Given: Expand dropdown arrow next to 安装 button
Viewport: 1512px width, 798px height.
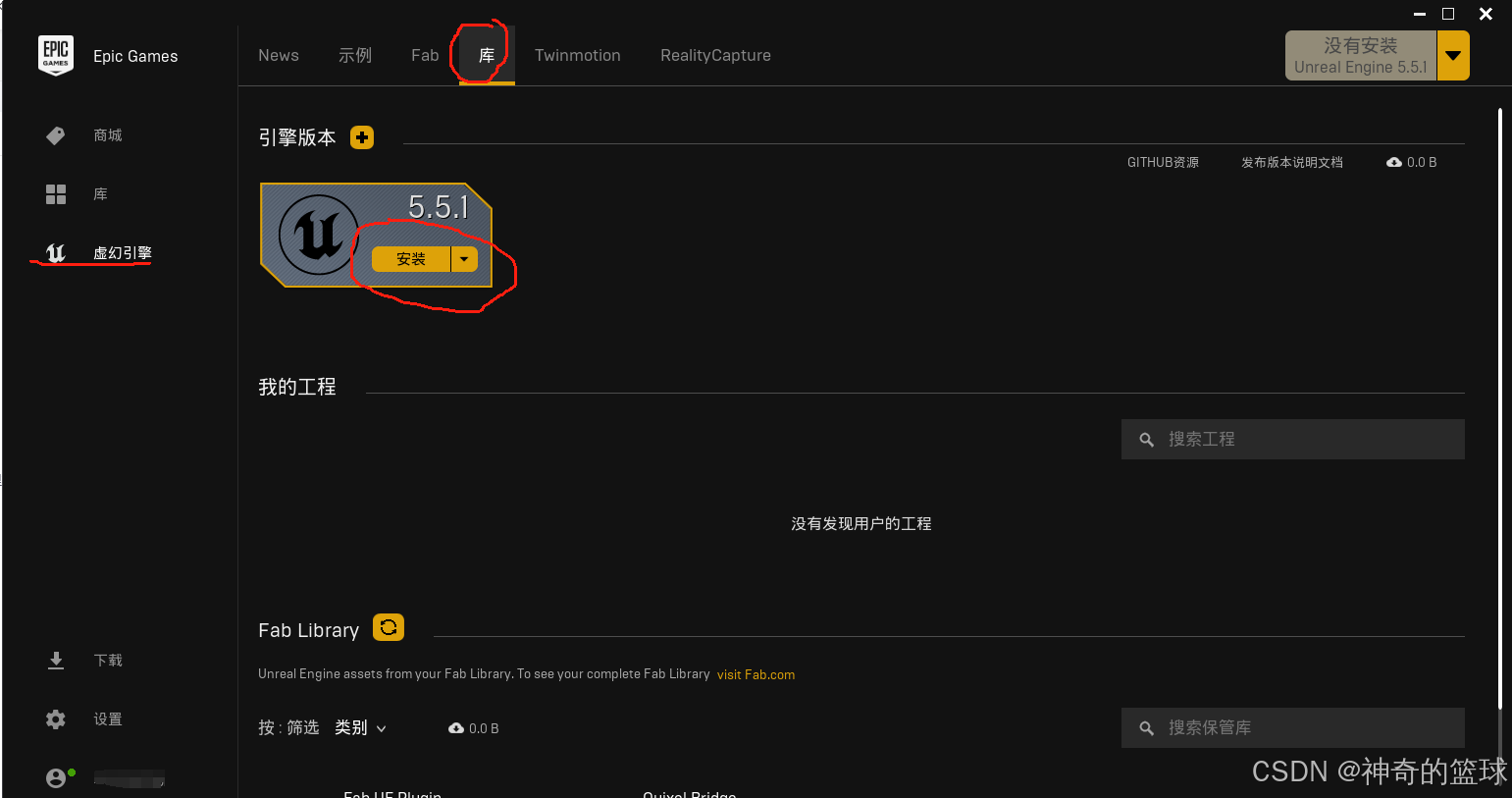Looking at the screenshot, I should point(464,259).
